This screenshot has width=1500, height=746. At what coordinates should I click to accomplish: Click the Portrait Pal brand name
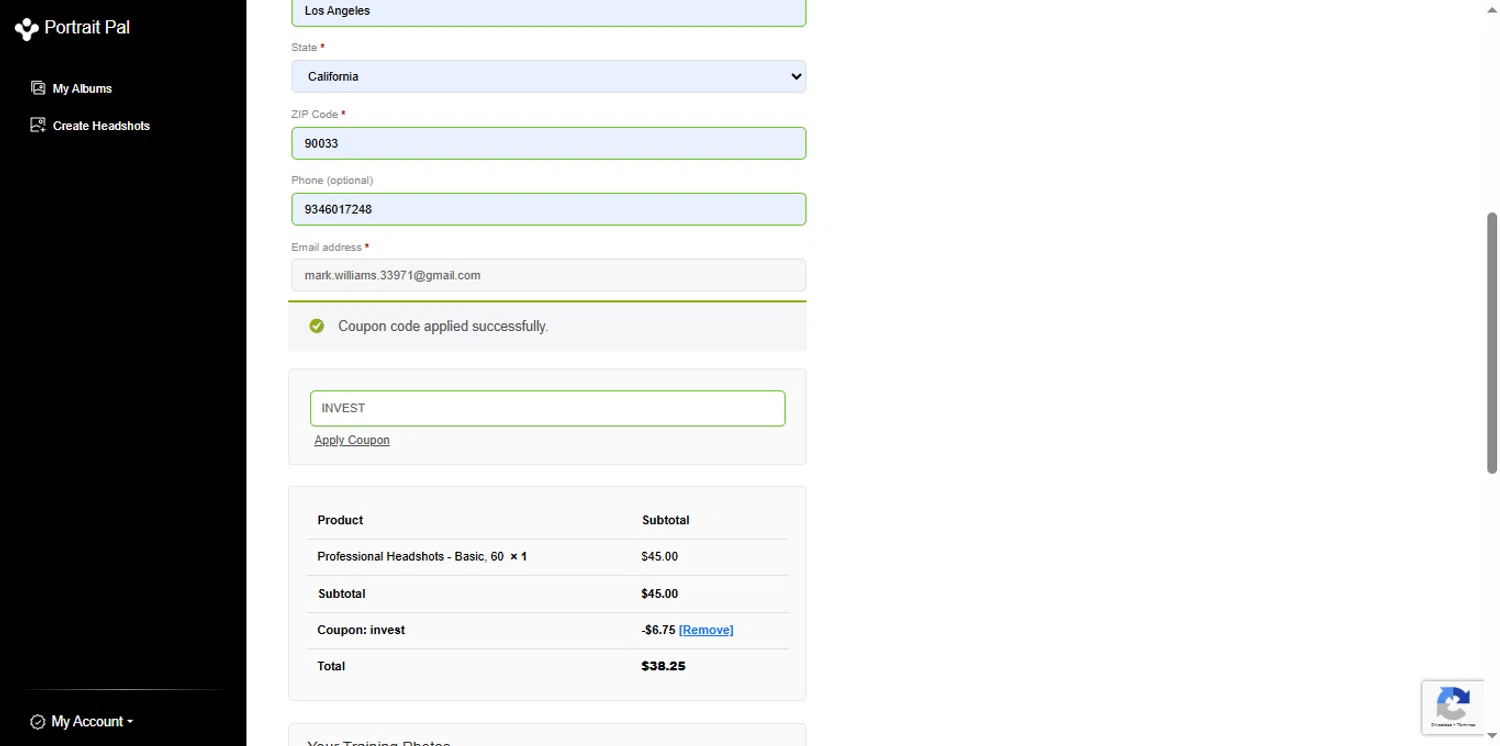click(x=87, y=28)
